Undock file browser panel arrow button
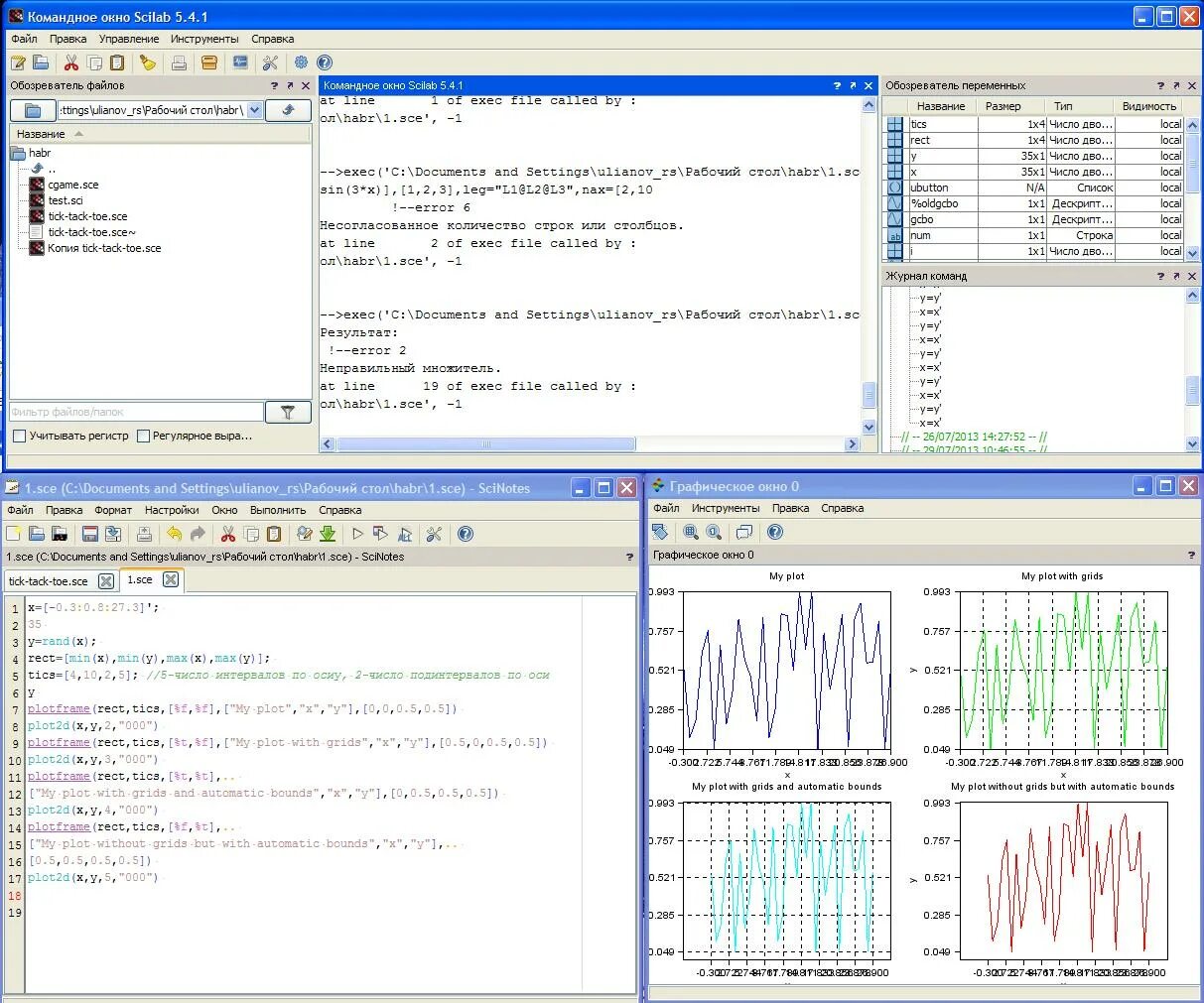The height and width of the screenshot is (1003, 1204). click(289, 86)
